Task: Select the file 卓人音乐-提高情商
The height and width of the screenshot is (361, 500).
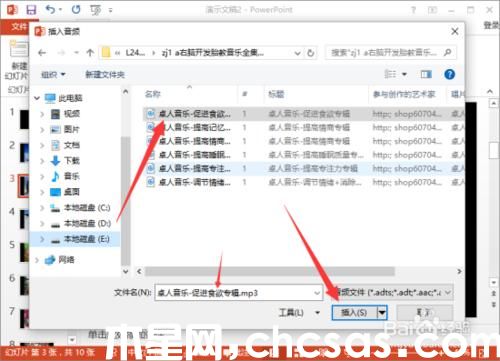Action: 195,141
